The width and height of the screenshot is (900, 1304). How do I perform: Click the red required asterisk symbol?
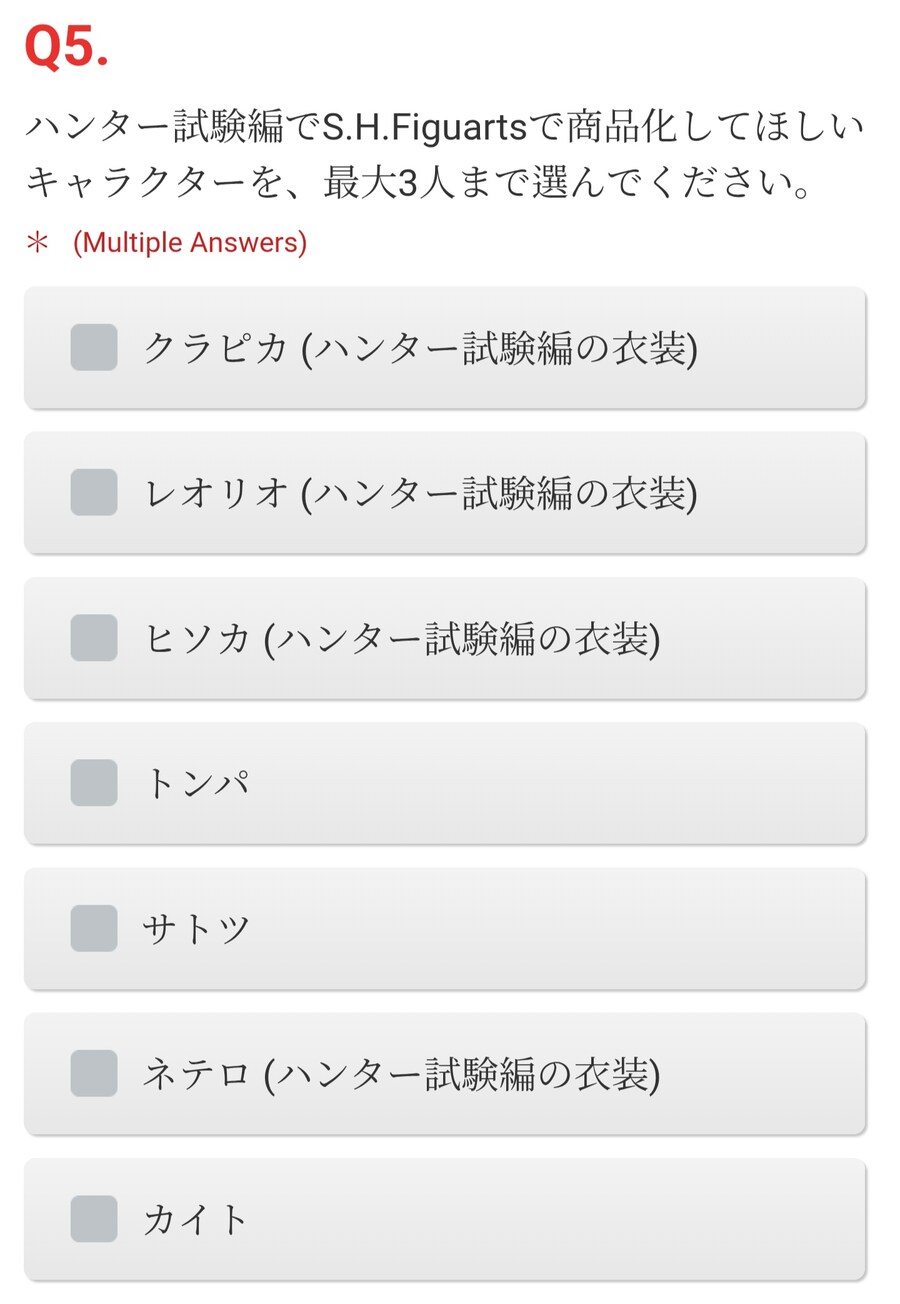click(37, 243)
